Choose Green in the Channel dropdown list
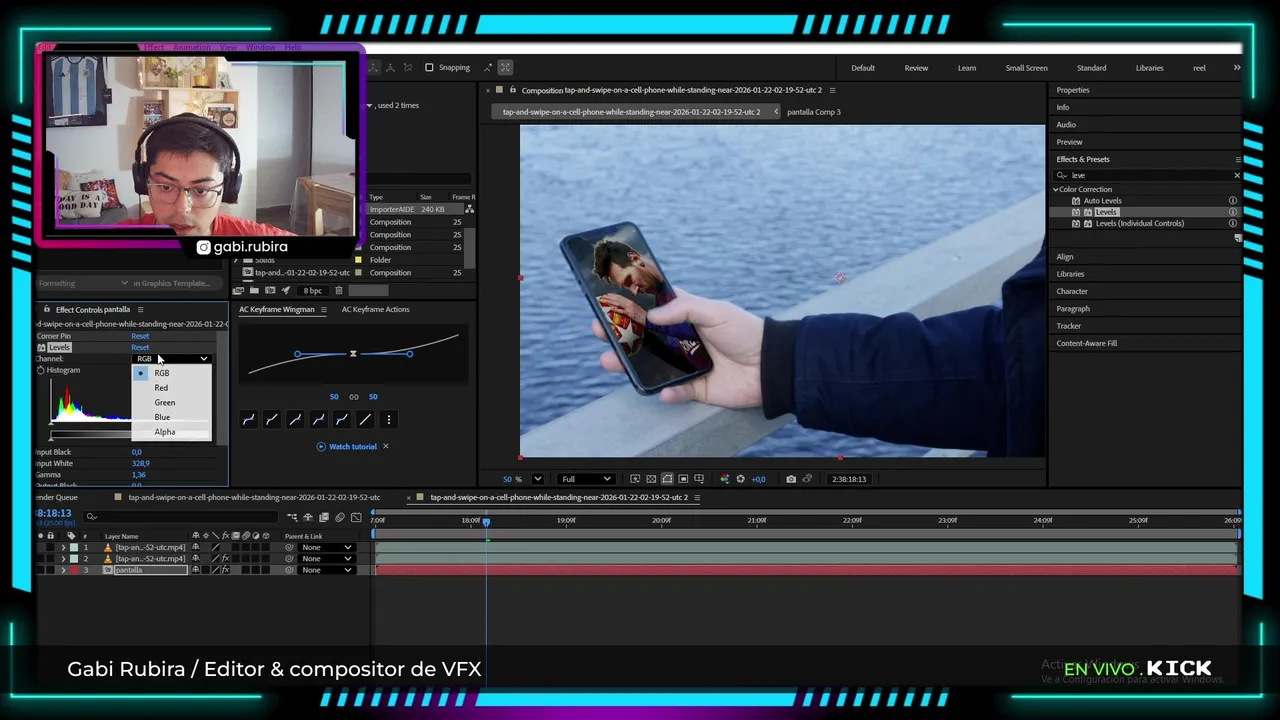This screenshot has width=1280, height=720. click(x=165, y=402)
